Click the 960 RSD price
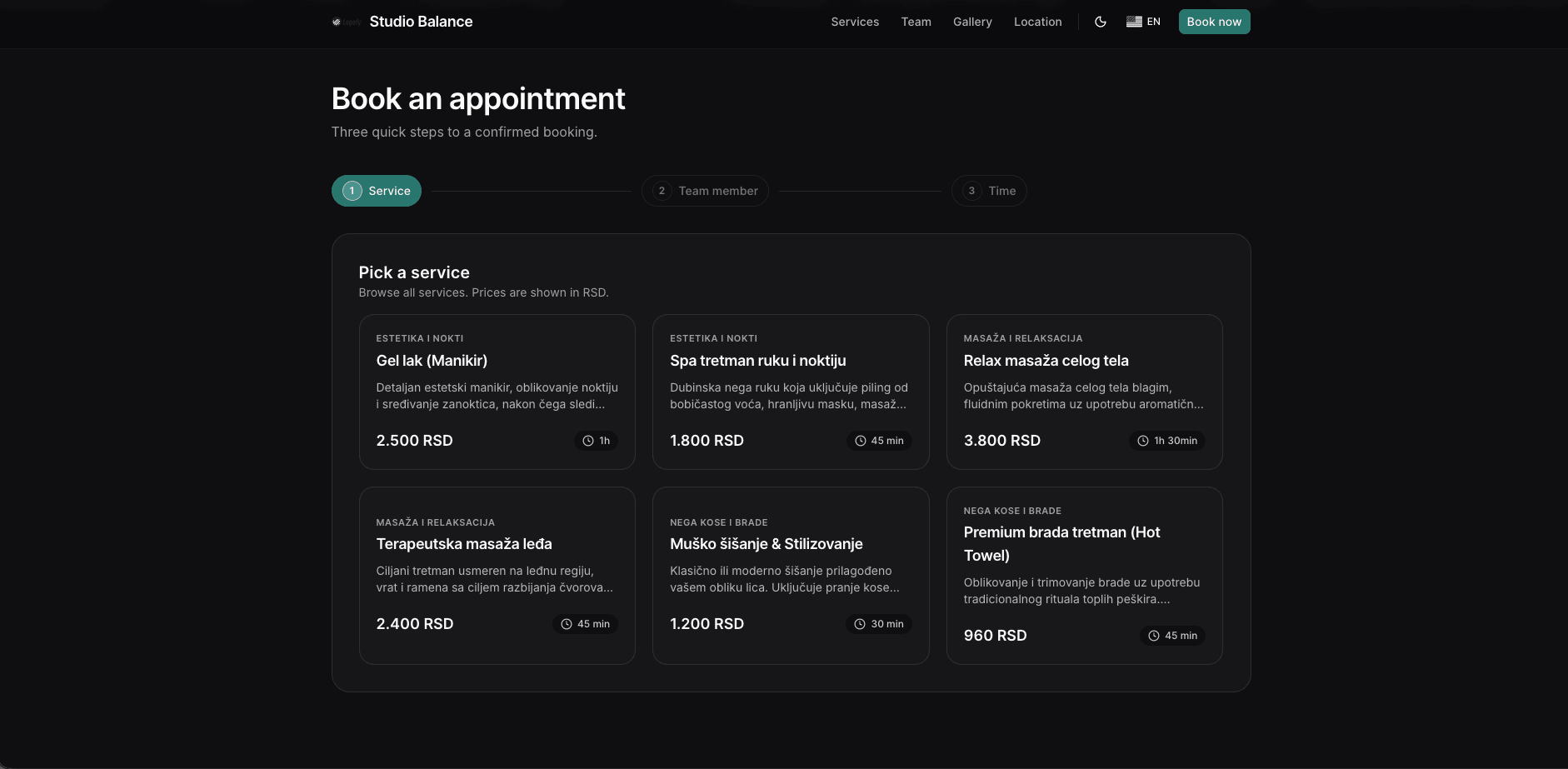This screenshot has height=769, width=1568. [995, 636]
